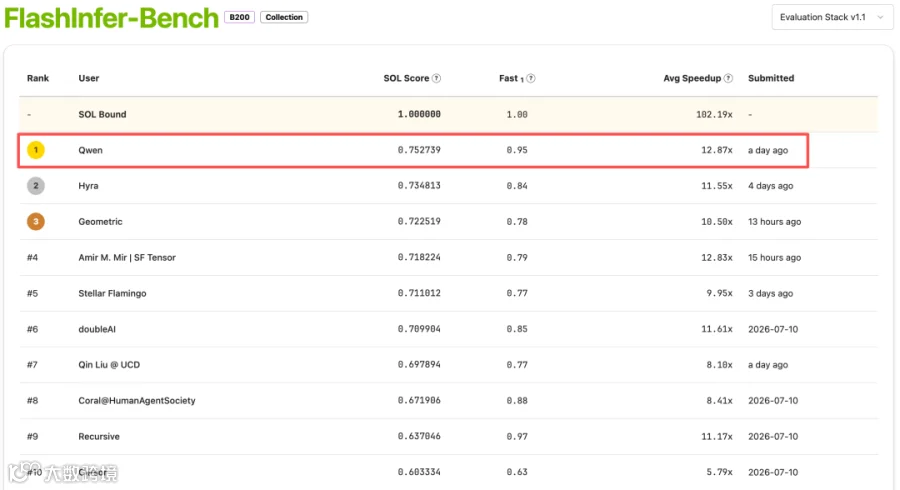Click the 3 days ago timestamp
Image resolution: width=900 pixels, height=490 pixels.
coord(770,293)
